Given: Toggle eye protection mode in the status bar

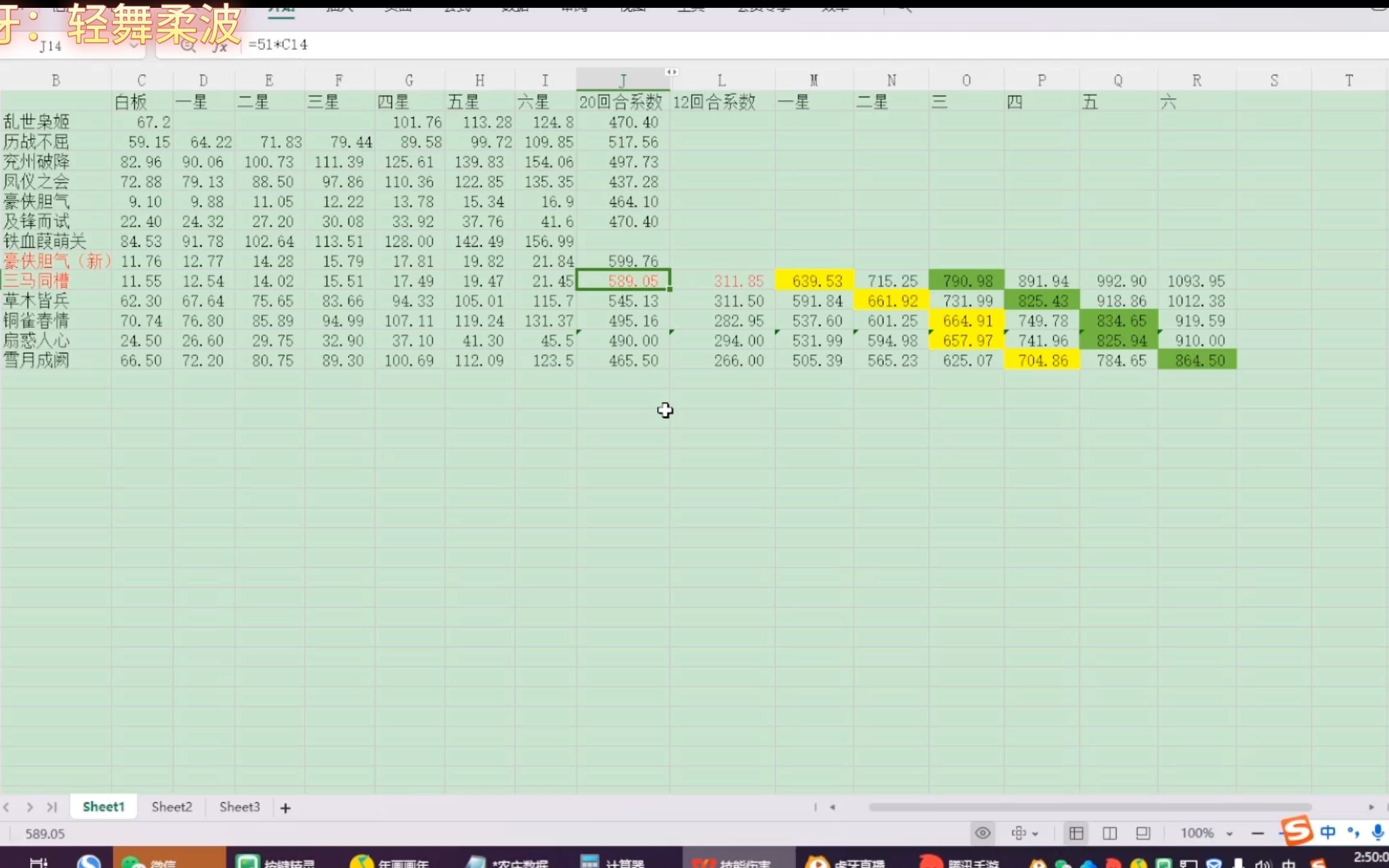Looking at the screenshot, I should [983, 833].
